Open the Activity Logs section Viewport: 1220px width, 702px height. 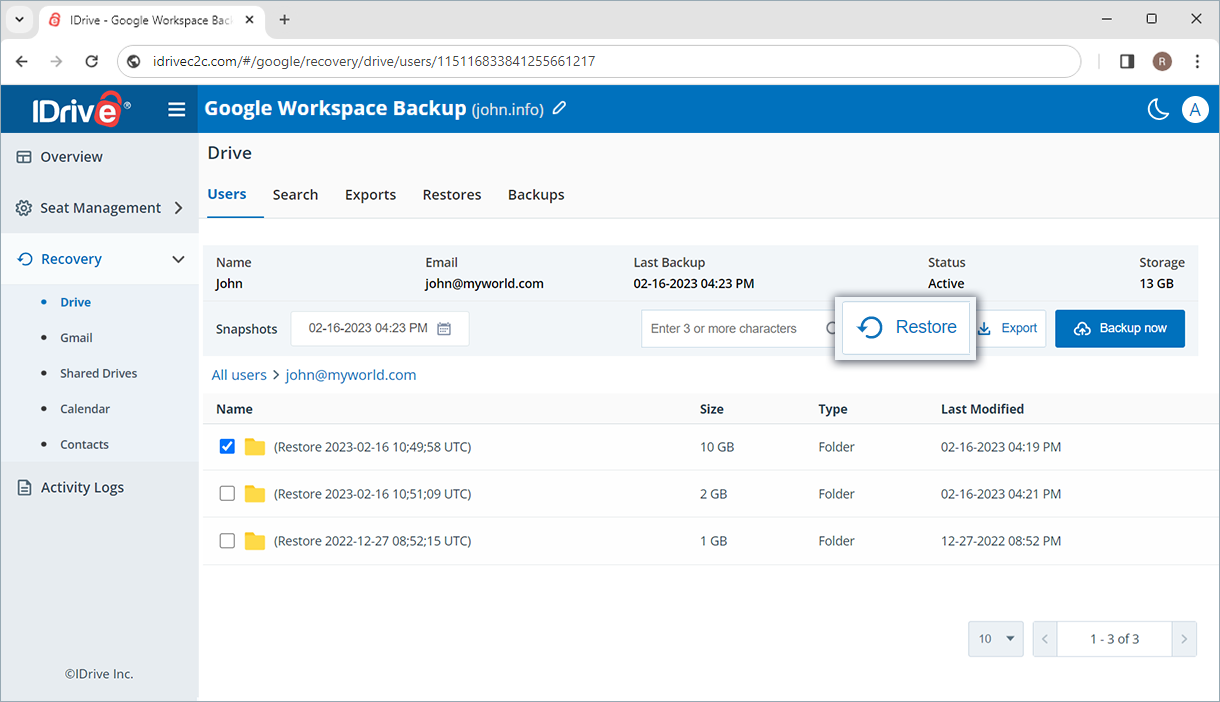click(80, 487)
